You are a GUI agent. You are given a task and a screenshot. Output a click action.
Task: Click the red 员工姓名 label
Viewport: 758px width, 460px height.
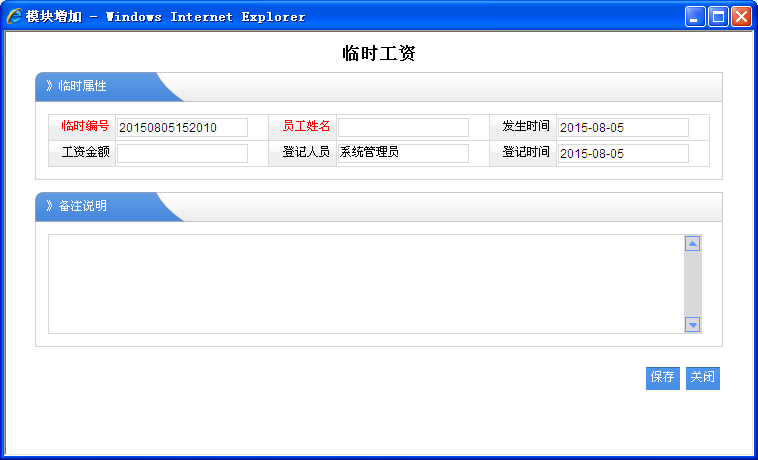306,127
